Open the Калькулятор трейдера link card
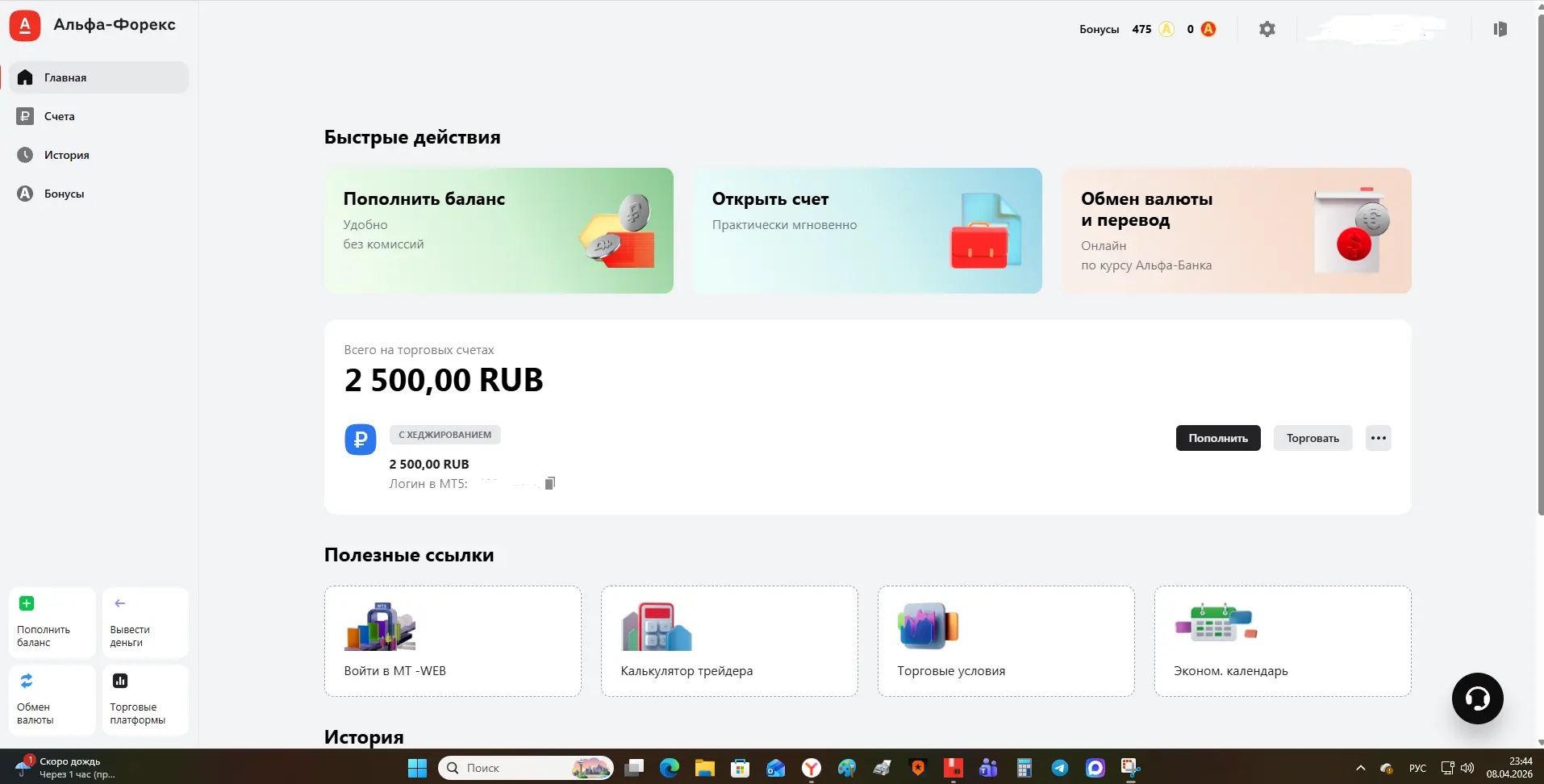 (729, 641)
